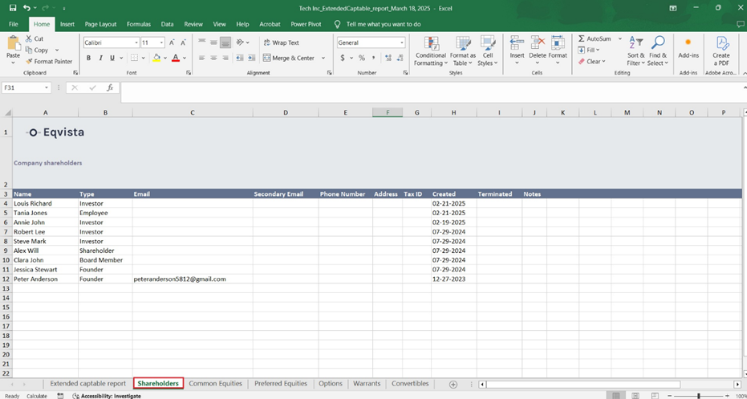The image size is (747, 399).
Task: Open Font group dialog launcher
Action: coord(188,73)
